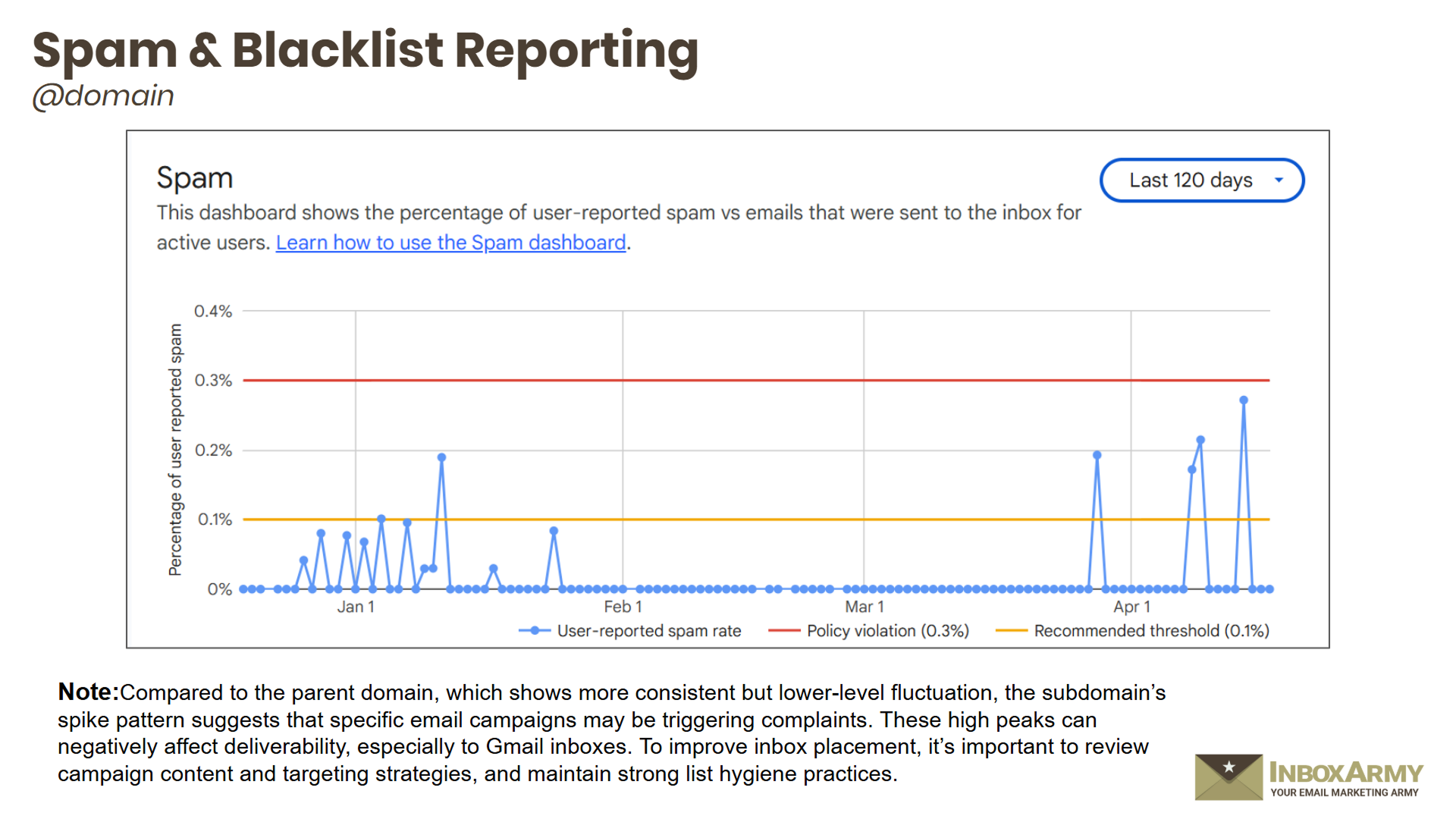The height and width of the screenshot is (819, 1456).
Task: Select Recommended threshold (0.1%) legend label
Action: 1151,631
